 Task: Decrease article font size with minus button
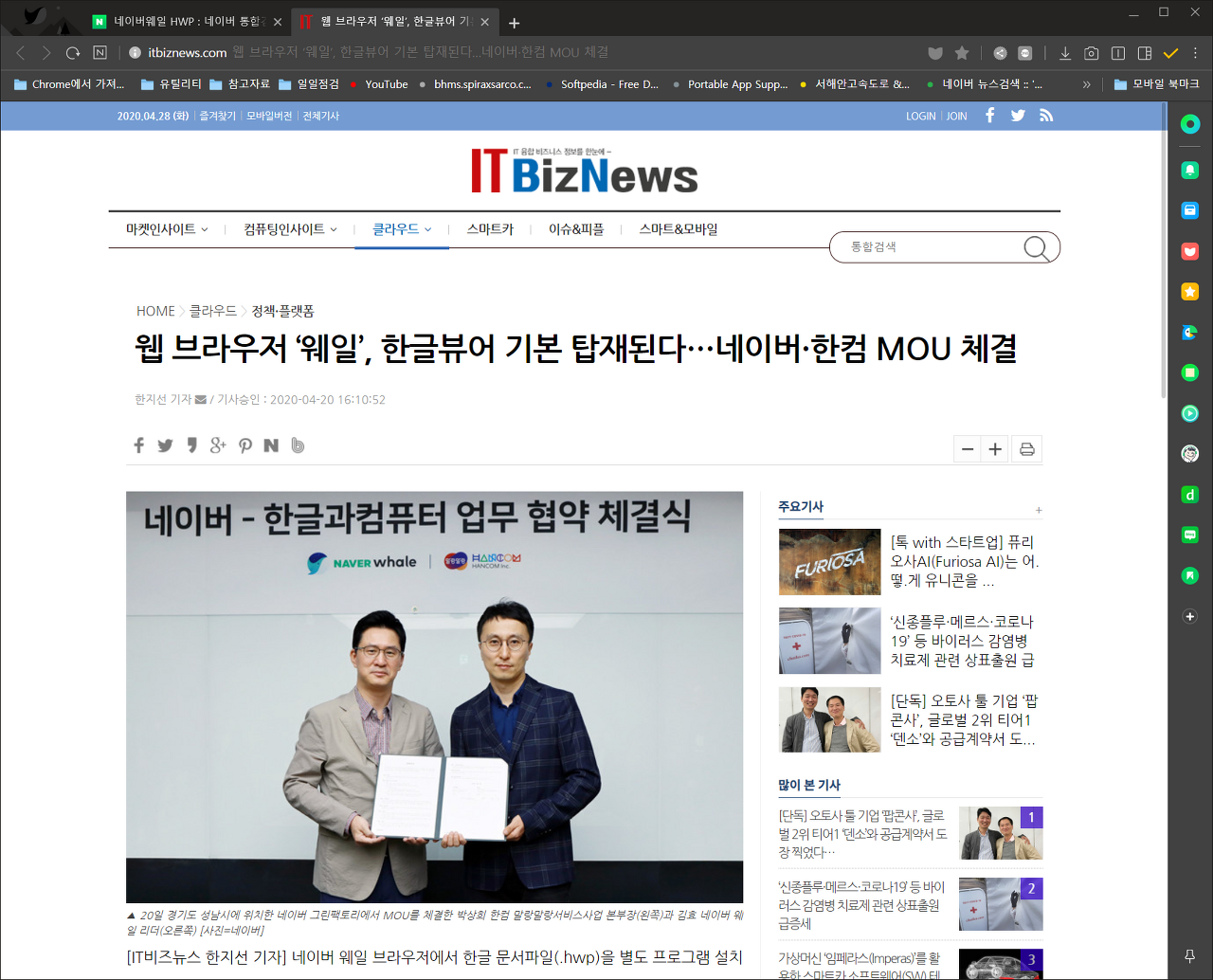click(x=968, y=449)
